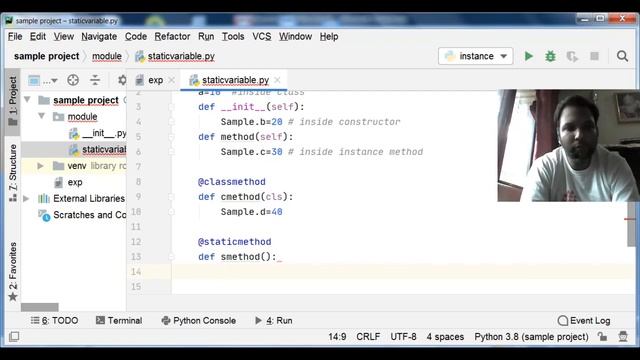The width and height of the screenshot is (640, 360).
Task: Open the View menu
Action: pos(64,36)
